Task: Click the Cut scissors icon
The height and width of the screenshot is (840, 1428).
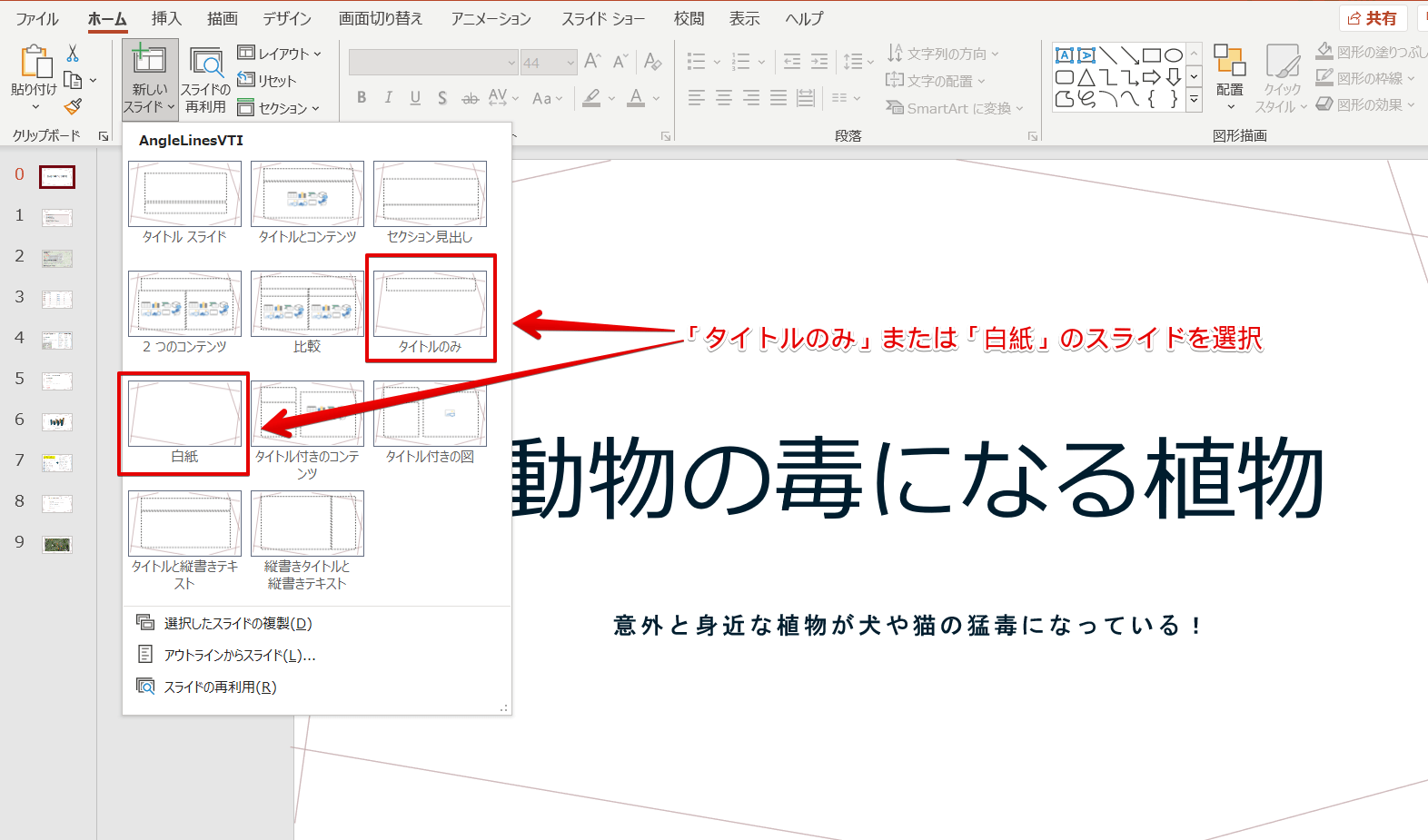Action: click(x=73, y=54)
